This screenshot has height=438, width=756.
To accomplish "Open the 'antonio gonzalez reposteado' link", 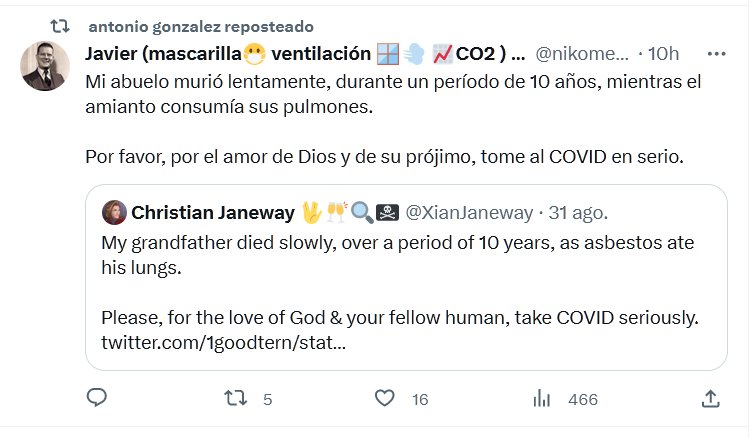I will click(x=200, y=26).
